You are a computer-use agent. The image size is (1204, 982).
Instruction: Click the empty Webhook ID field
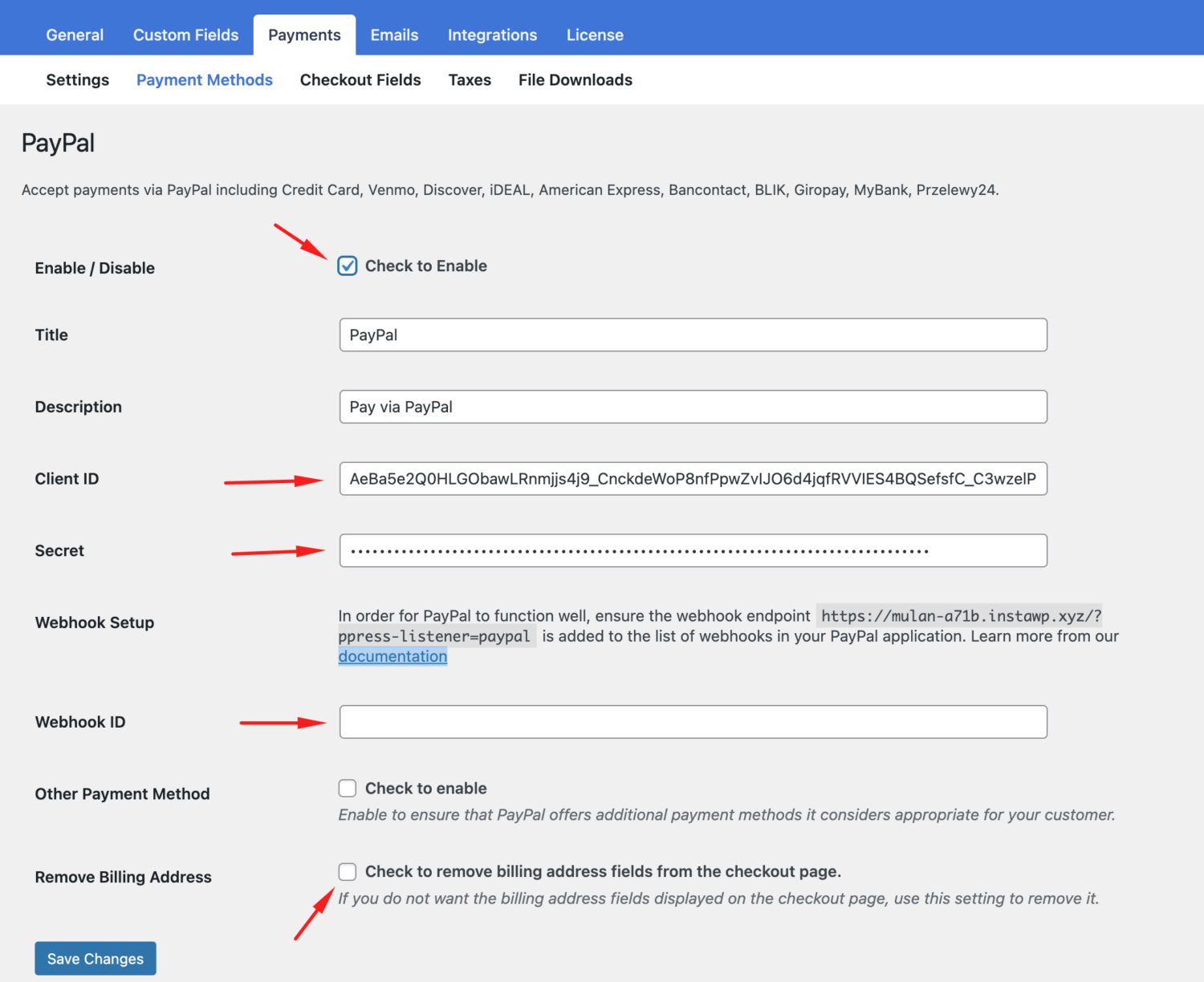(x=694, y=722)
